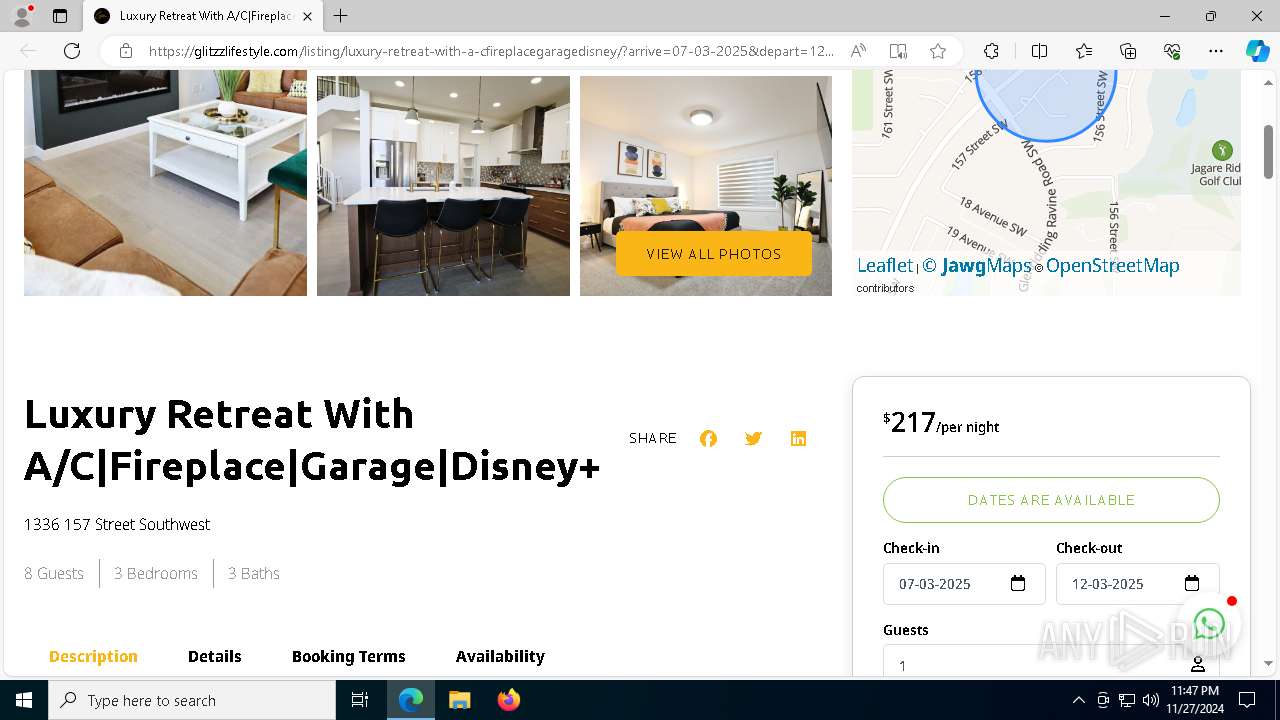Add this page to favorites
1280x720 pixels.
[x=938, y=51]
